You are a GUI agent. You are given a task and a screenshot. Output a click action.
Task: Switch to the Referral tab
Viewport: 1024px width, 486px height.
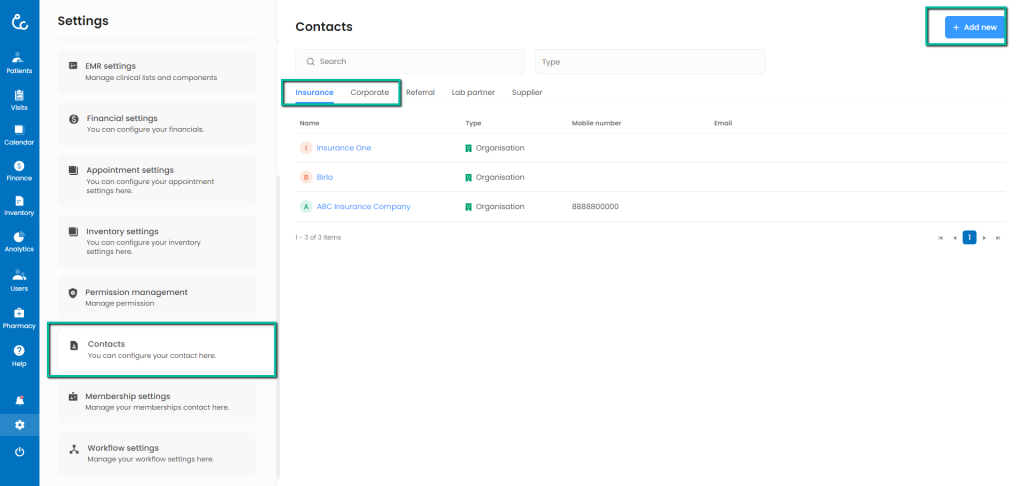click(420, 92)
